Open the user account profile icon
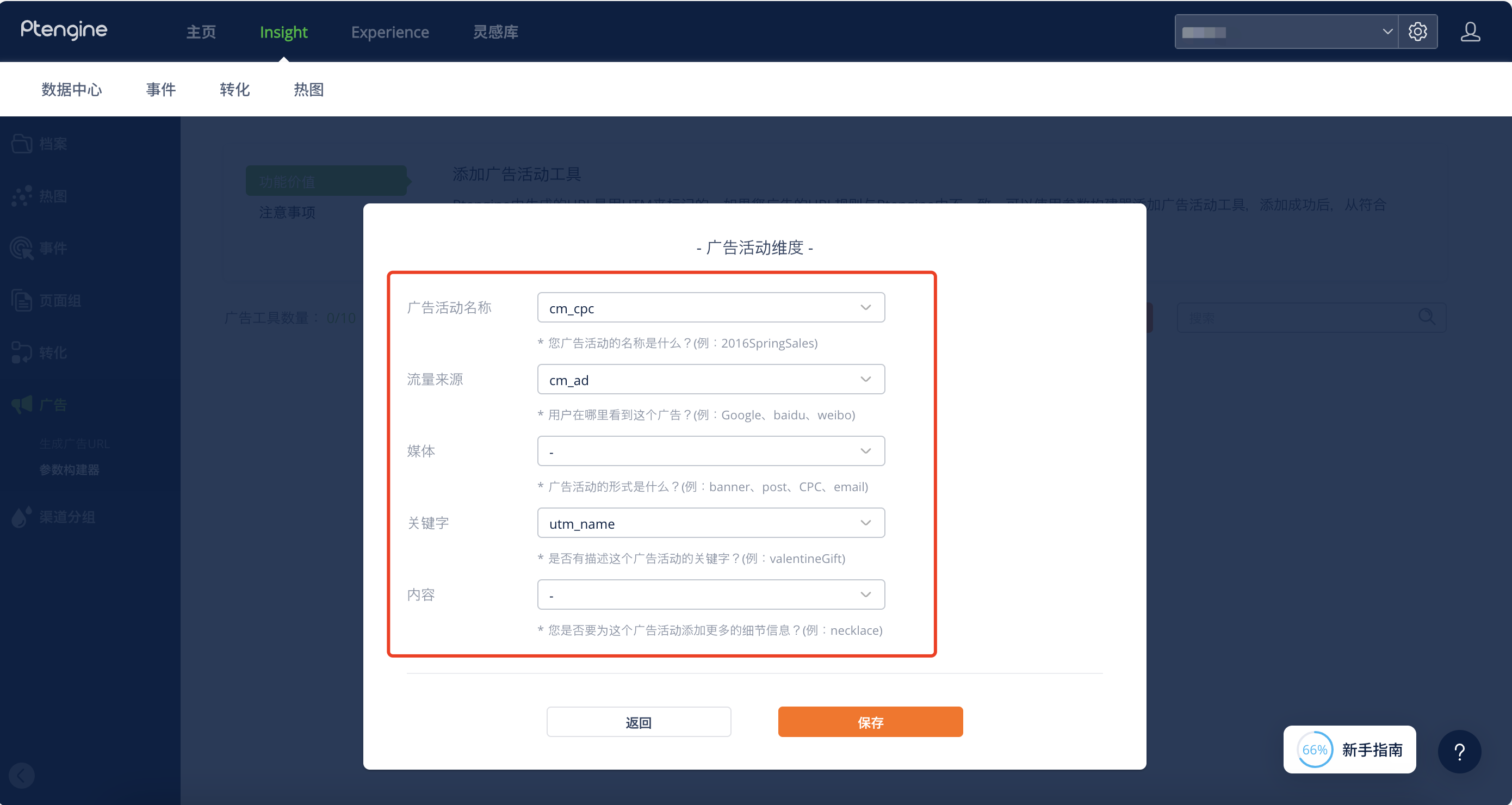1512x805 pixels. point(1470,32)
